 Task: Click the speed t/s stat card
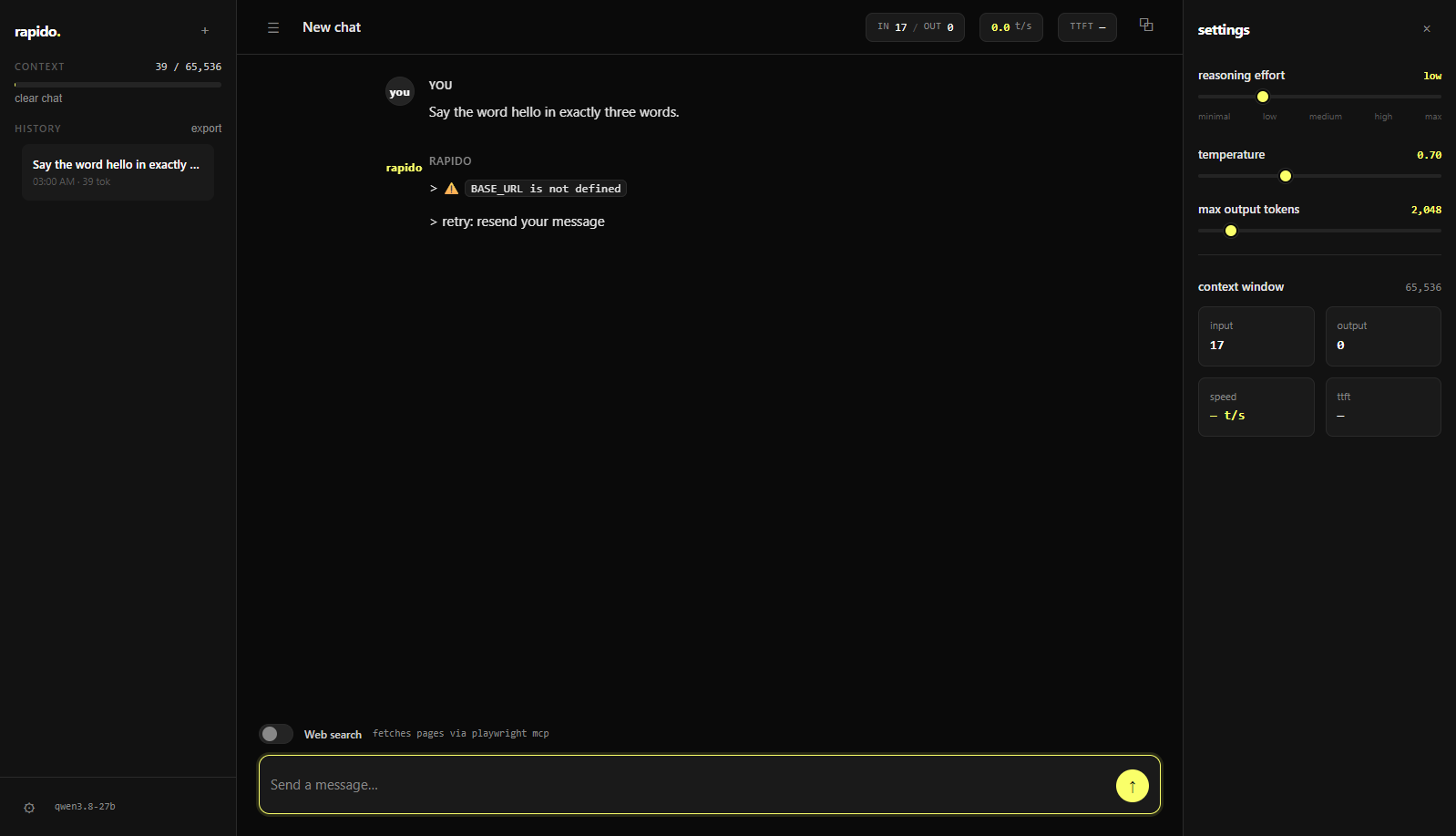[1256, 407]
